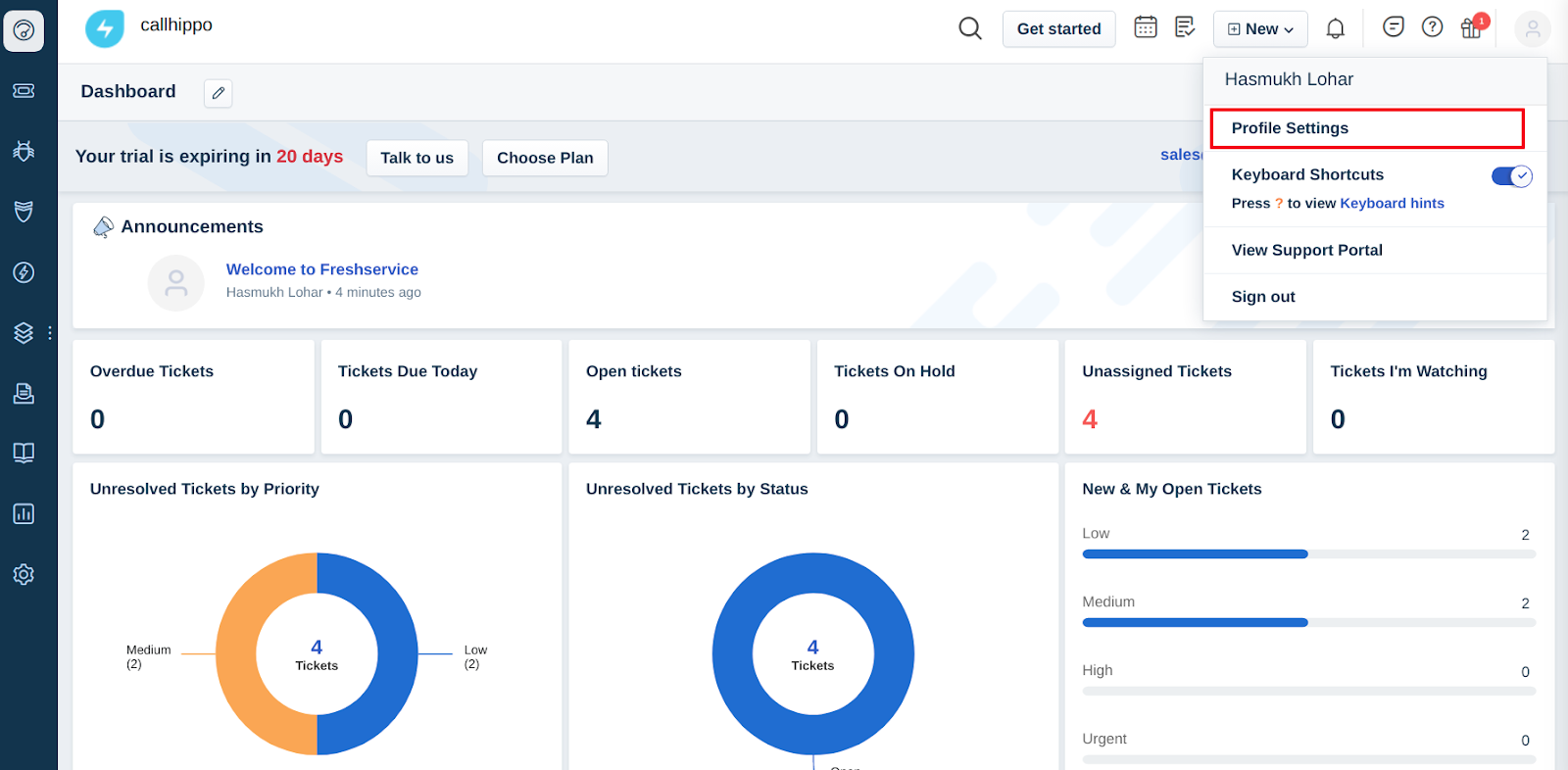Viewport: 1568px width, 770px height.
Task: Open the Freshservice home logo icon
Action: click(24, 31)
